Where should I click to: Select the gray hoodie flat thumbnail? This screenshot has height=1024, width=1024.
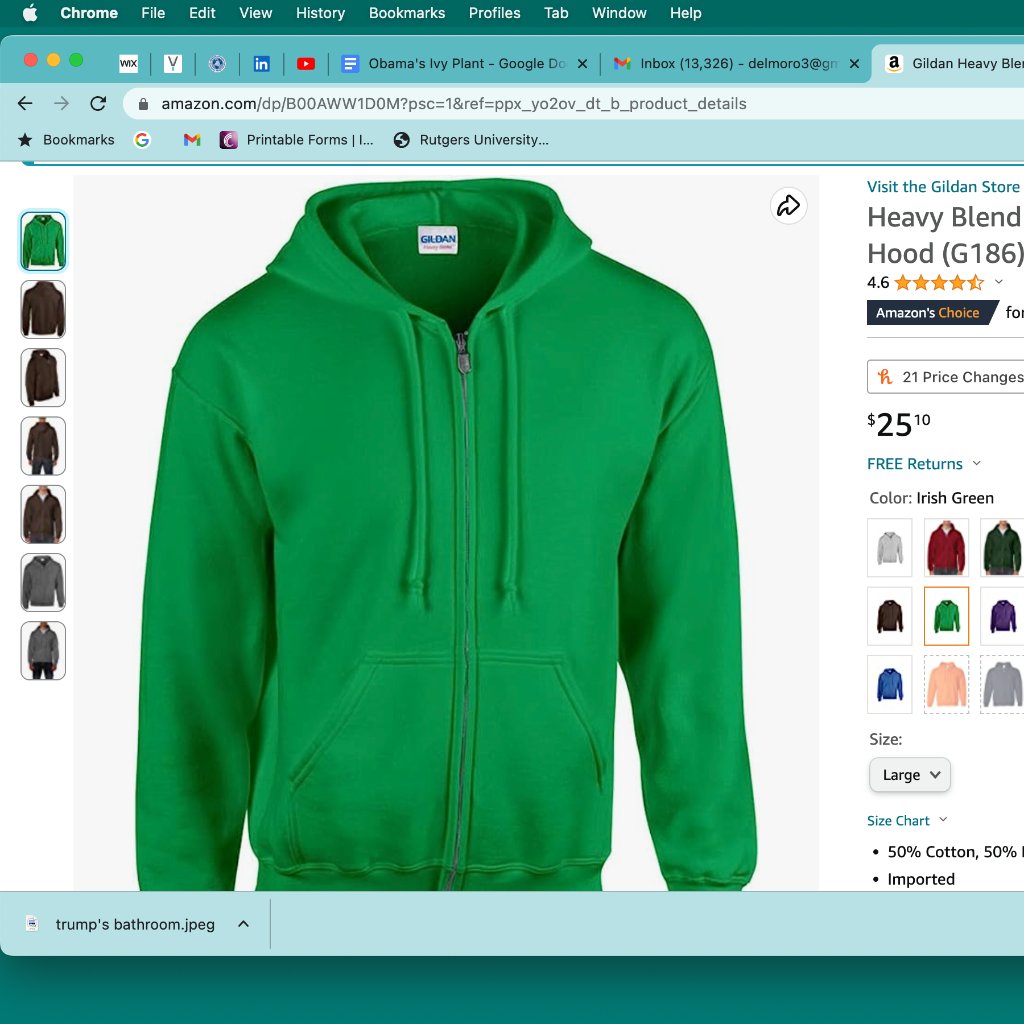click(x=43, y=583)
